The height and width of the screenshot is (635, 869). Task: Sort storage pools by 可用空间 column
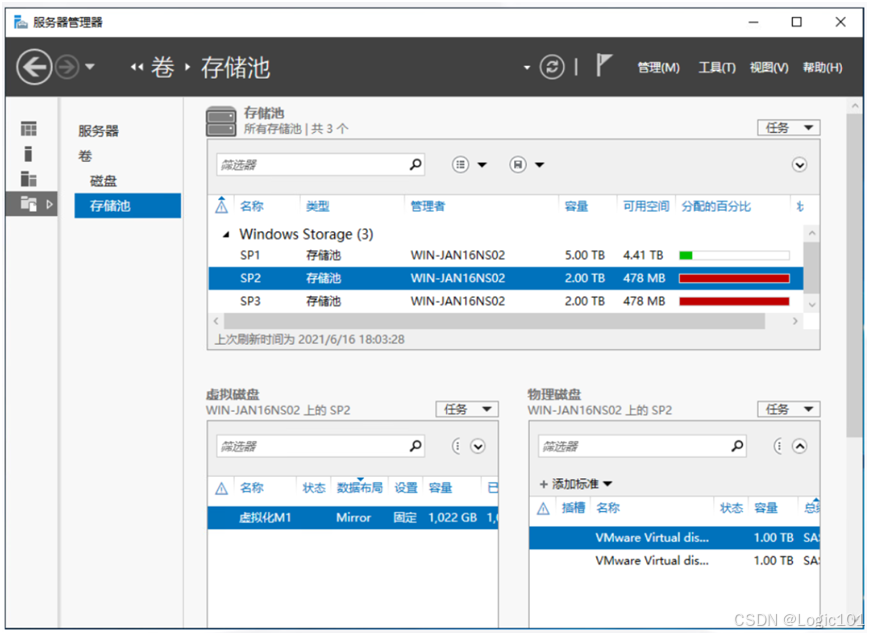[646, 206]
